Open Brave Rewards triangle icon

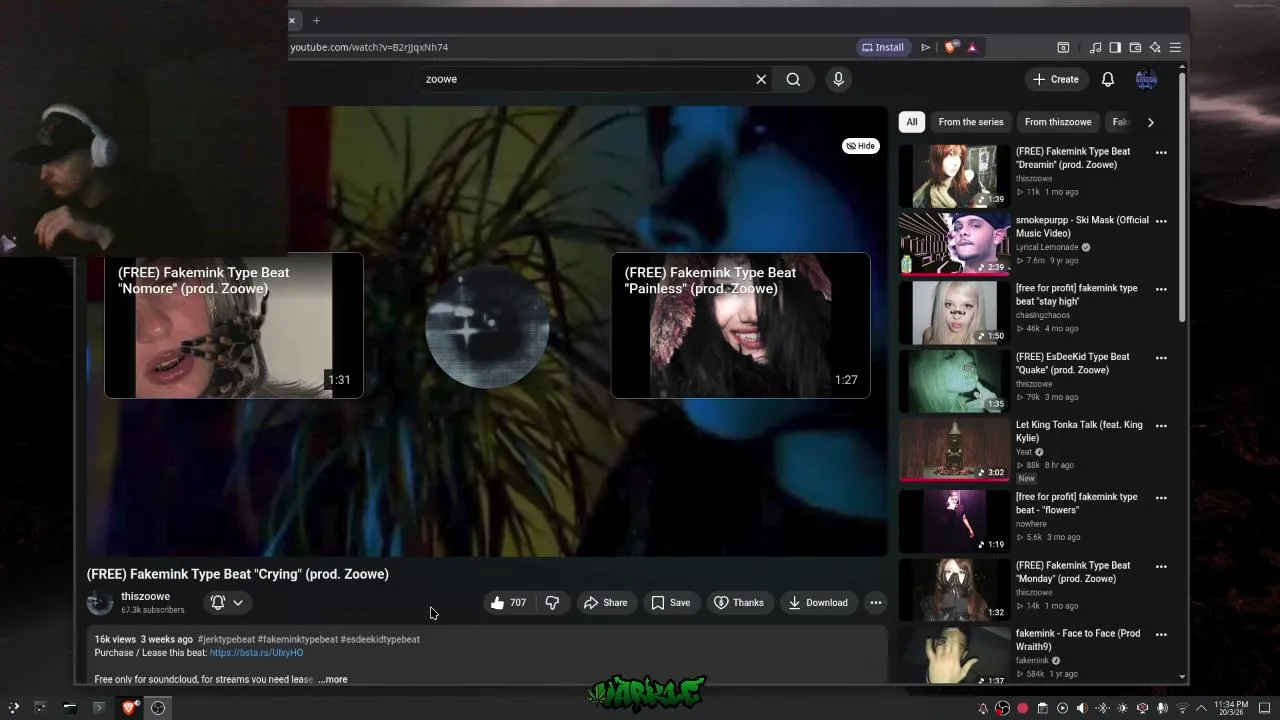972,47
